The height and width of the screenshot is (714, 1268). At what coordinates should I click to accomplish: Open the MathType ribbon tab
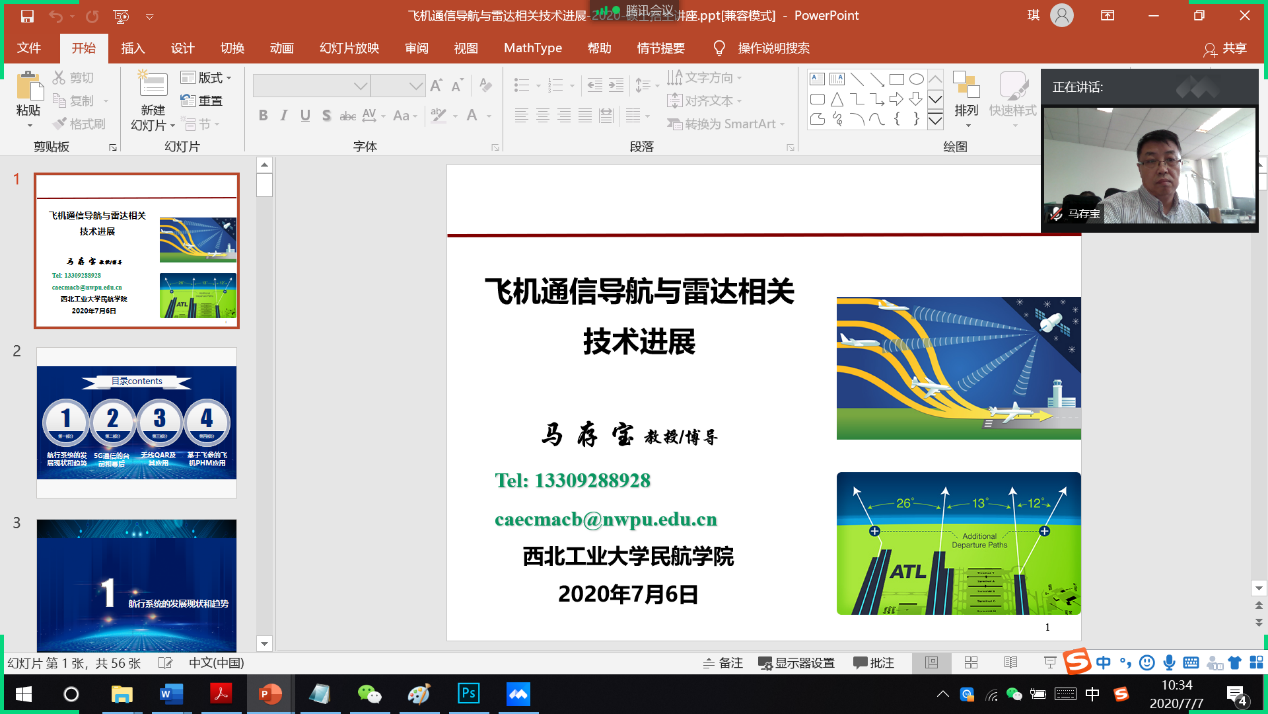pyautogui.click(x=532, y=47)
